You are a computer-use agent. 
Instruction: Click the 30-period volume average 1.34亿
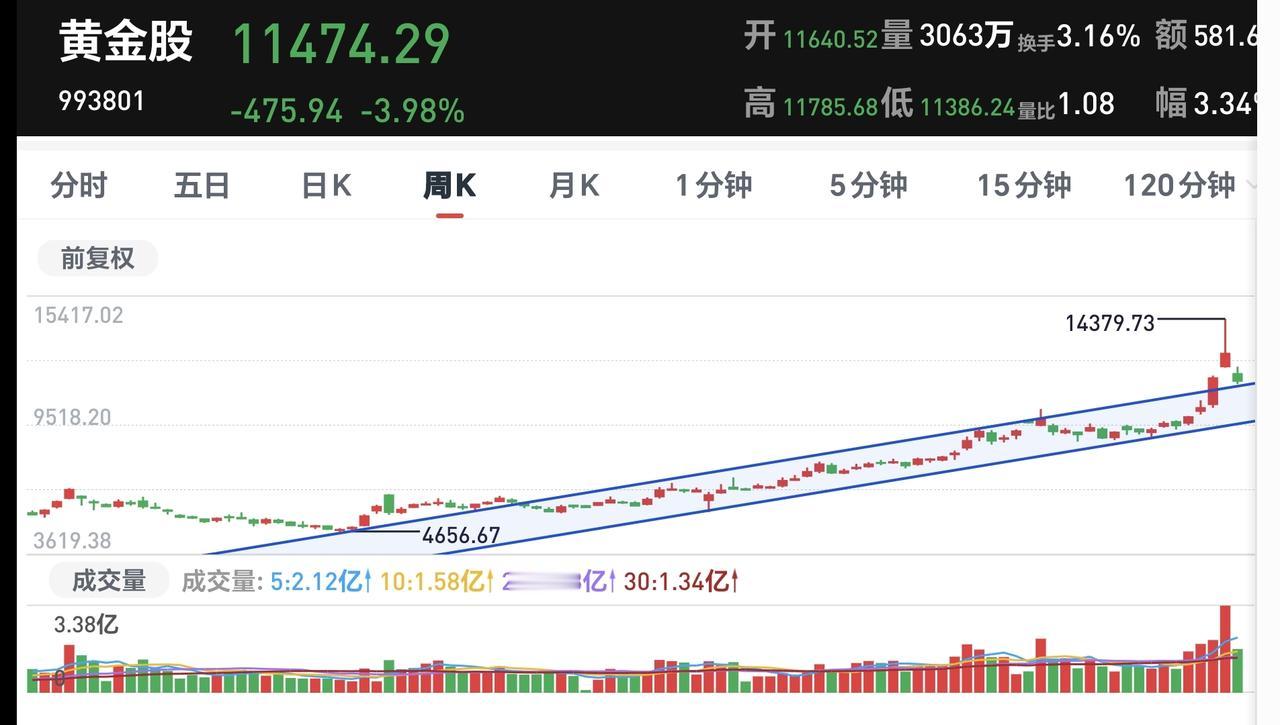click(x=681, y=581)
